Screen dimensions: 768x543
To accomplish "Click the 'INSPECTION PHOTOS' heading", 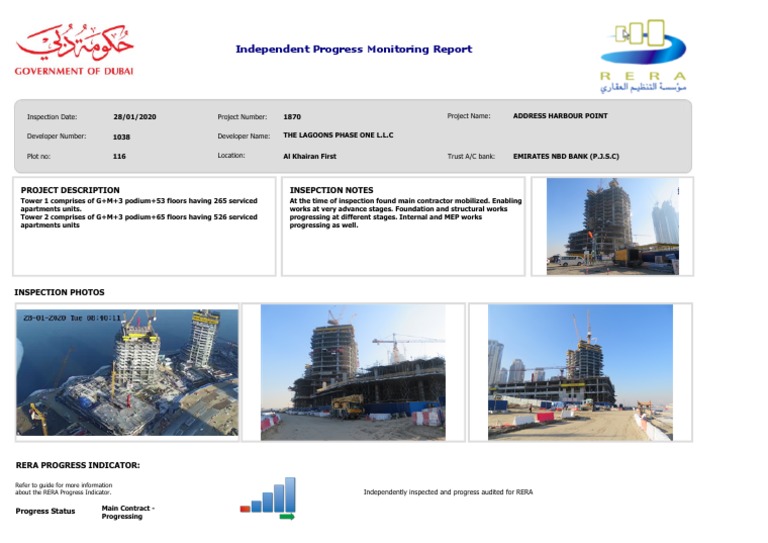I will click(x=59, y=292).
